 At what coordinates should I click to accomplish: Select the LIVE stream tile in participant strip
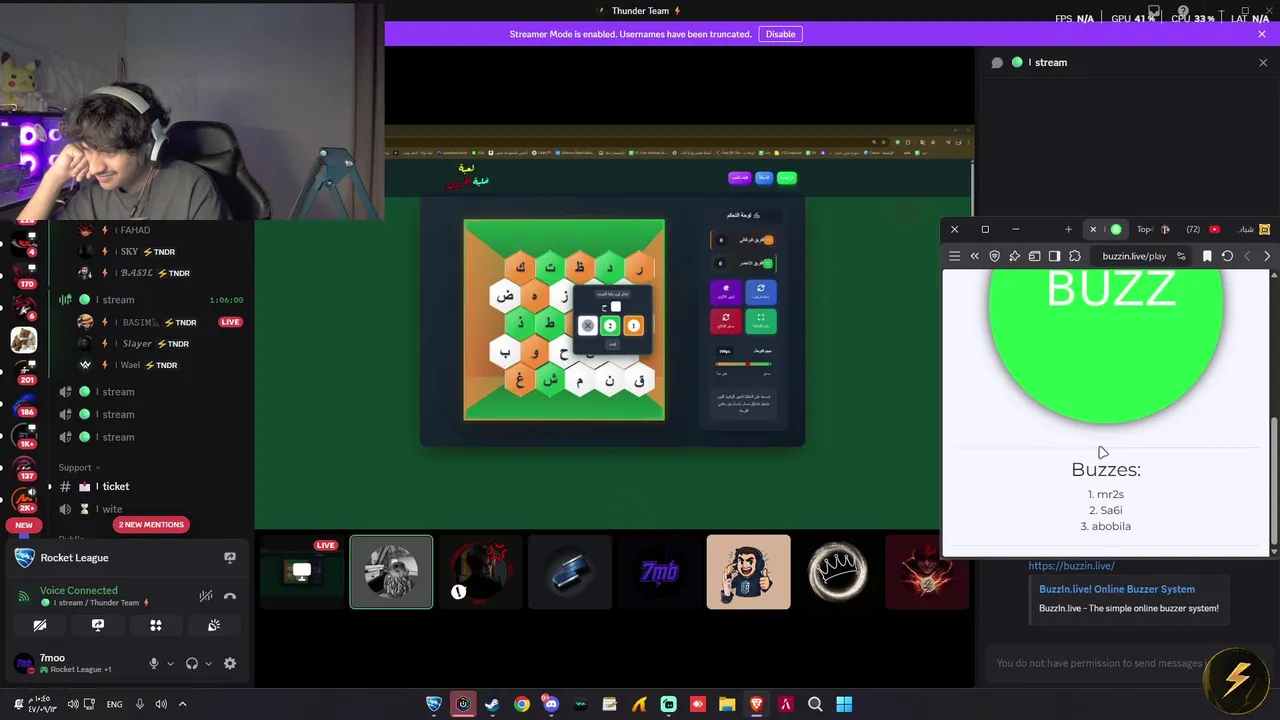(300, 572)
